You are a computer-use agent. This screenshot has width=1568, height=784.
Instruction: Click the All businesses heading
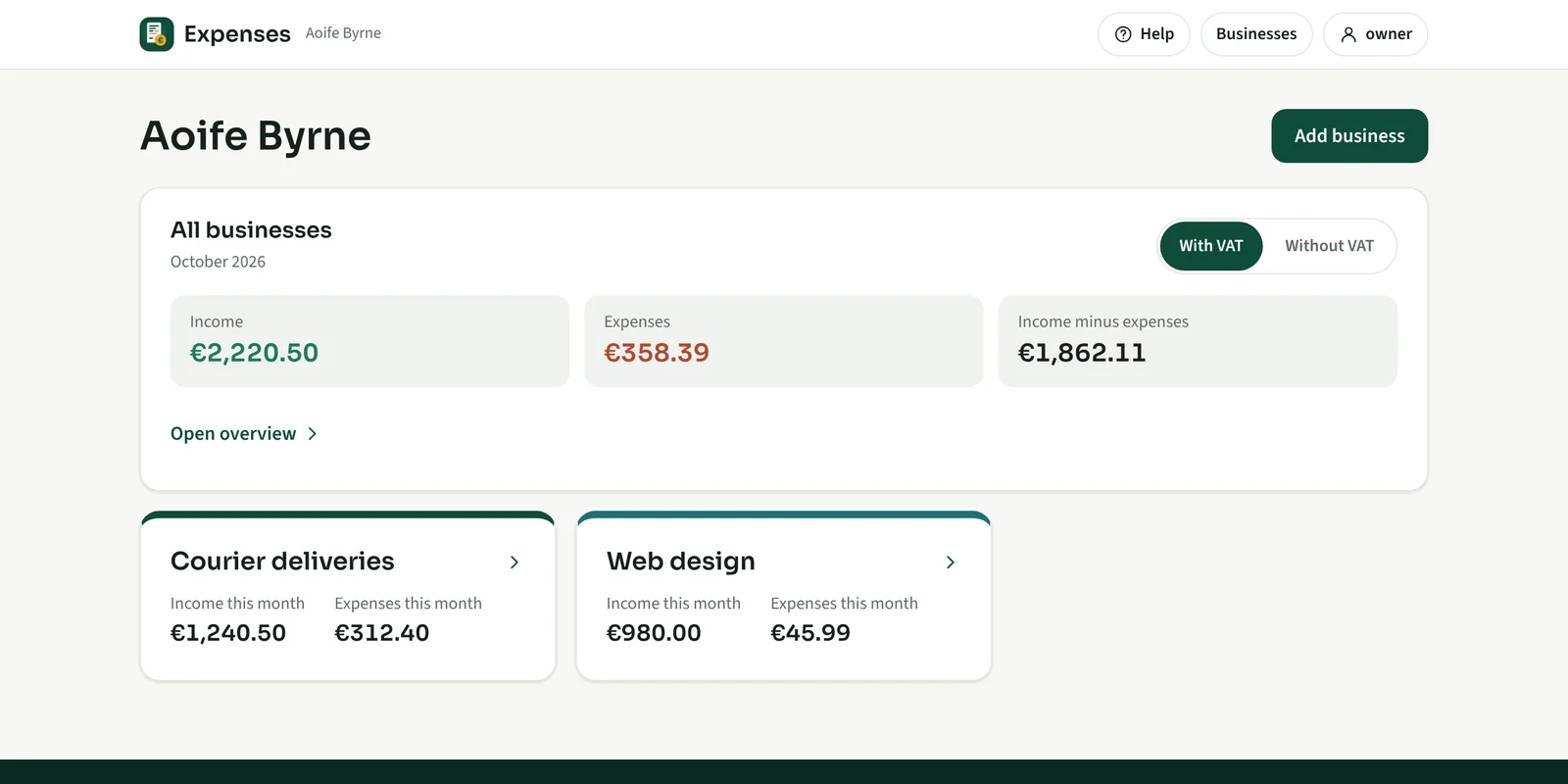(x=251, y=230)
